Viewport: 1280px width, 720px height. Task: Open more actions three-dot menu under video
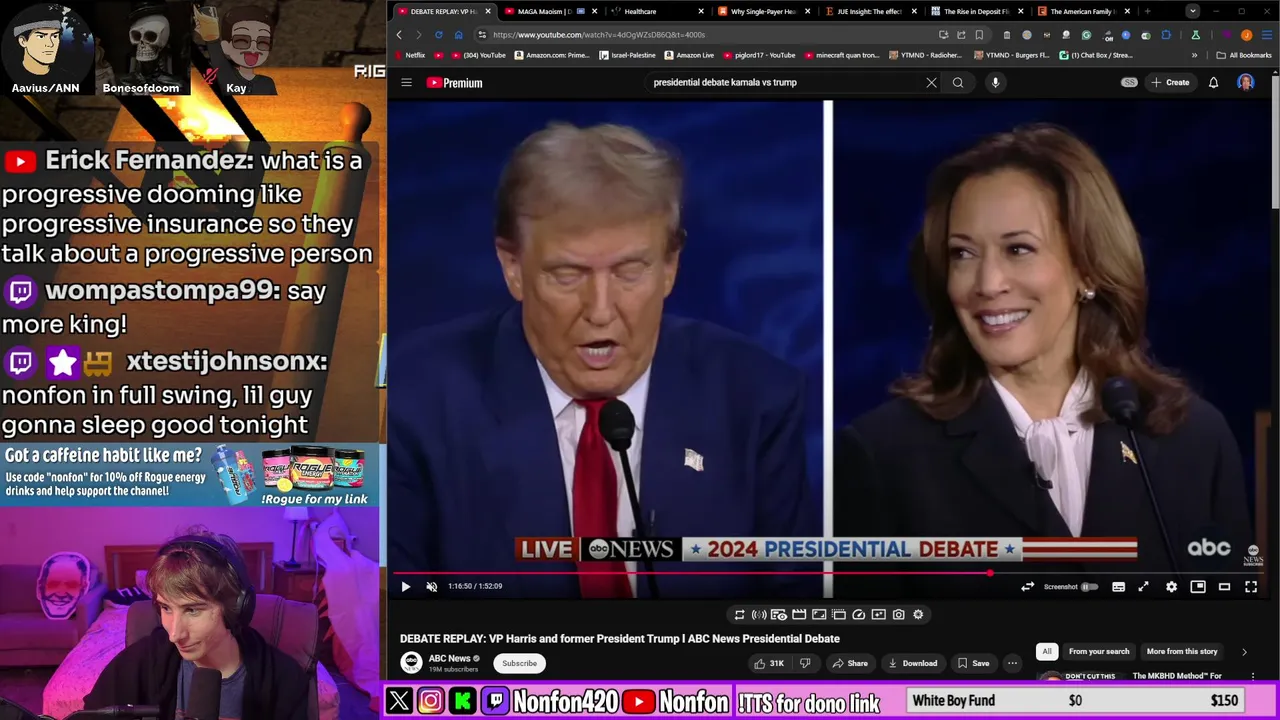[x=1012, y=663]
